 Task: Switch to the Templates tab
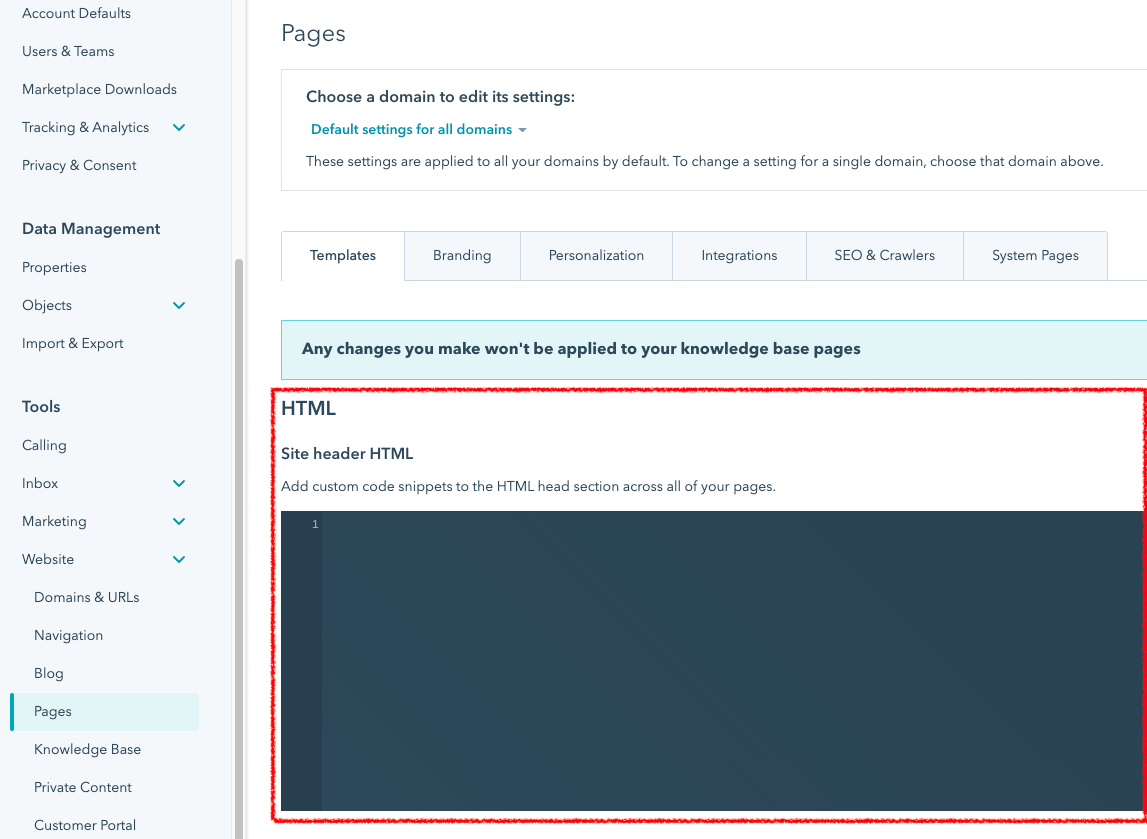[x=342, y=255]
